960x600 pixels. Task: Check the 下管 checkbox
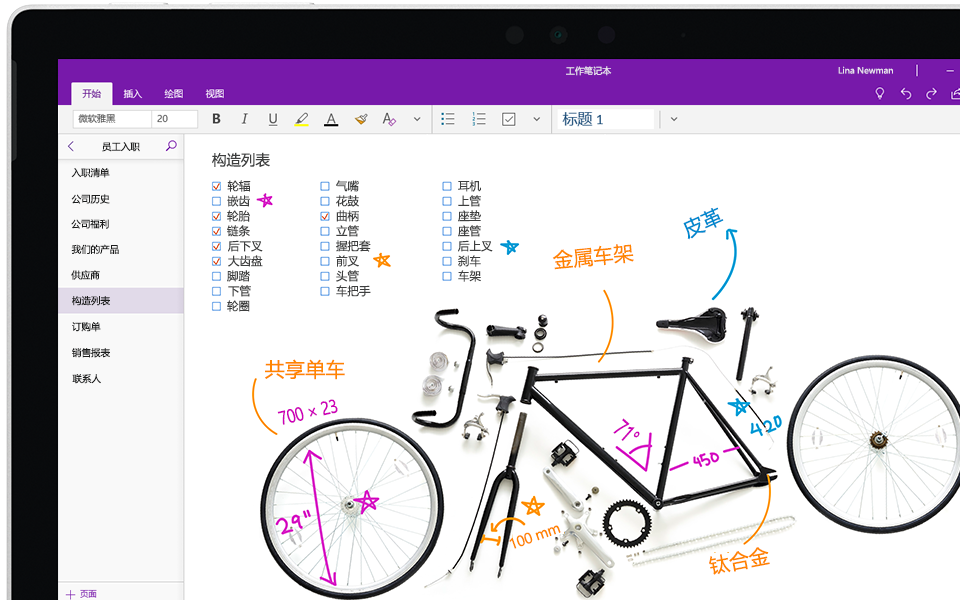tap(216, 291)
